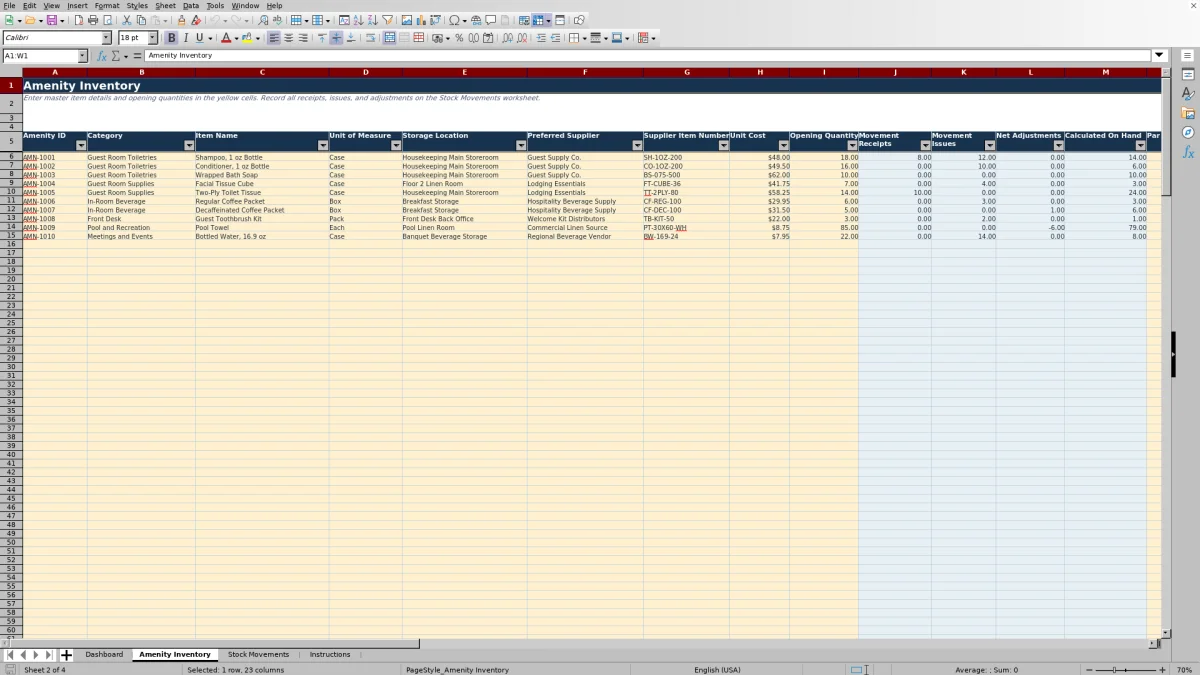Viewport: 1200px width, 675px height.
Task: Click the Print icon in toolbar
Action: click(x=93, y=20)
